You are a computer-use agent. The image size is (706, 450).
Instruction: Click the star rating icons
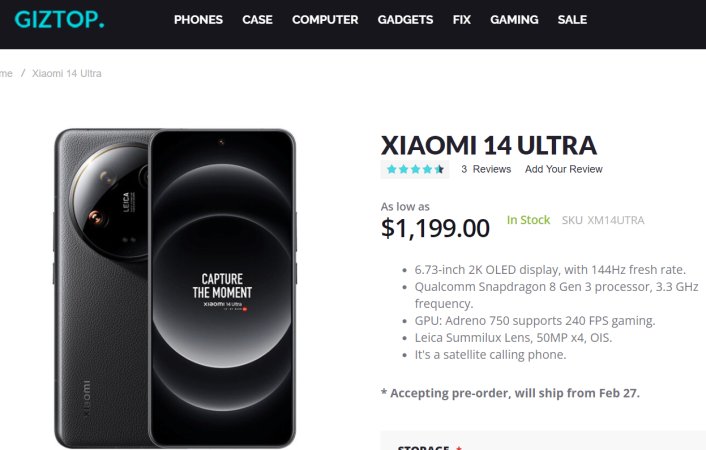point(415,169)
